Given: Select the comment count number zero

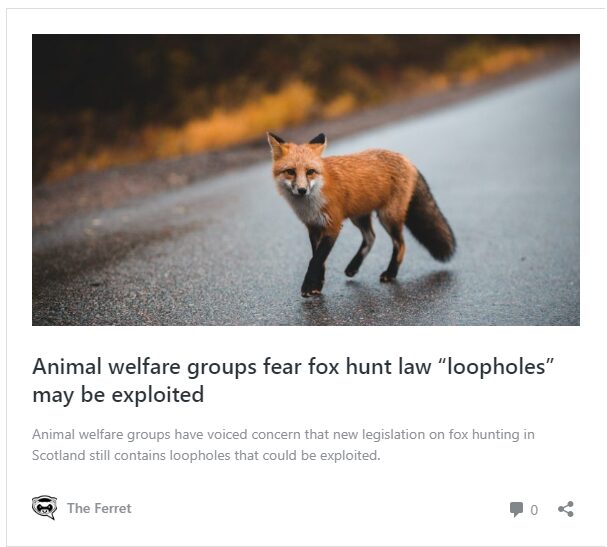Looking at the screenshot, I should (x=534, y=510).
